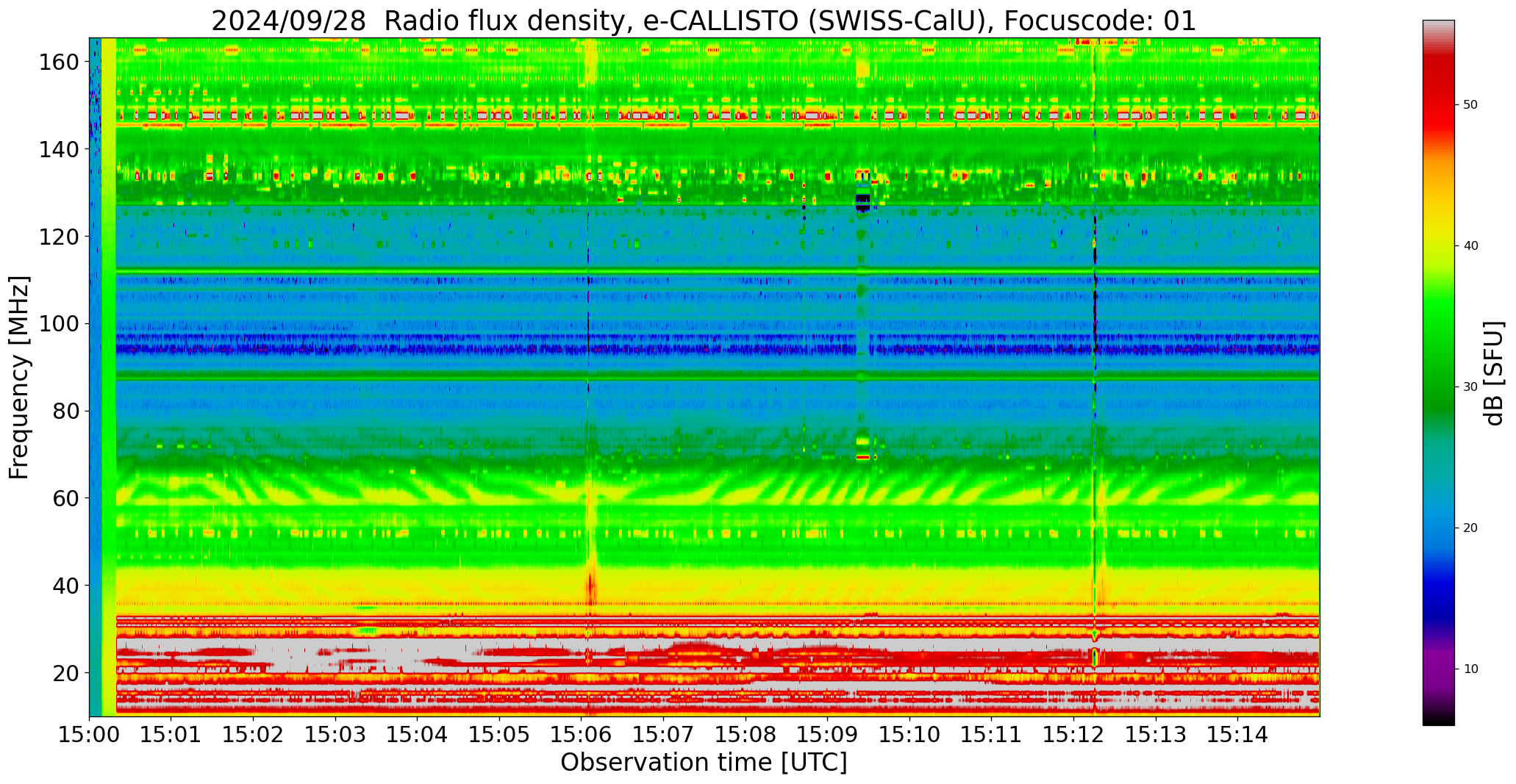Click the 15:14 time tick label
This screenshot has height=784, width=1516.
tap(1237, 734)
